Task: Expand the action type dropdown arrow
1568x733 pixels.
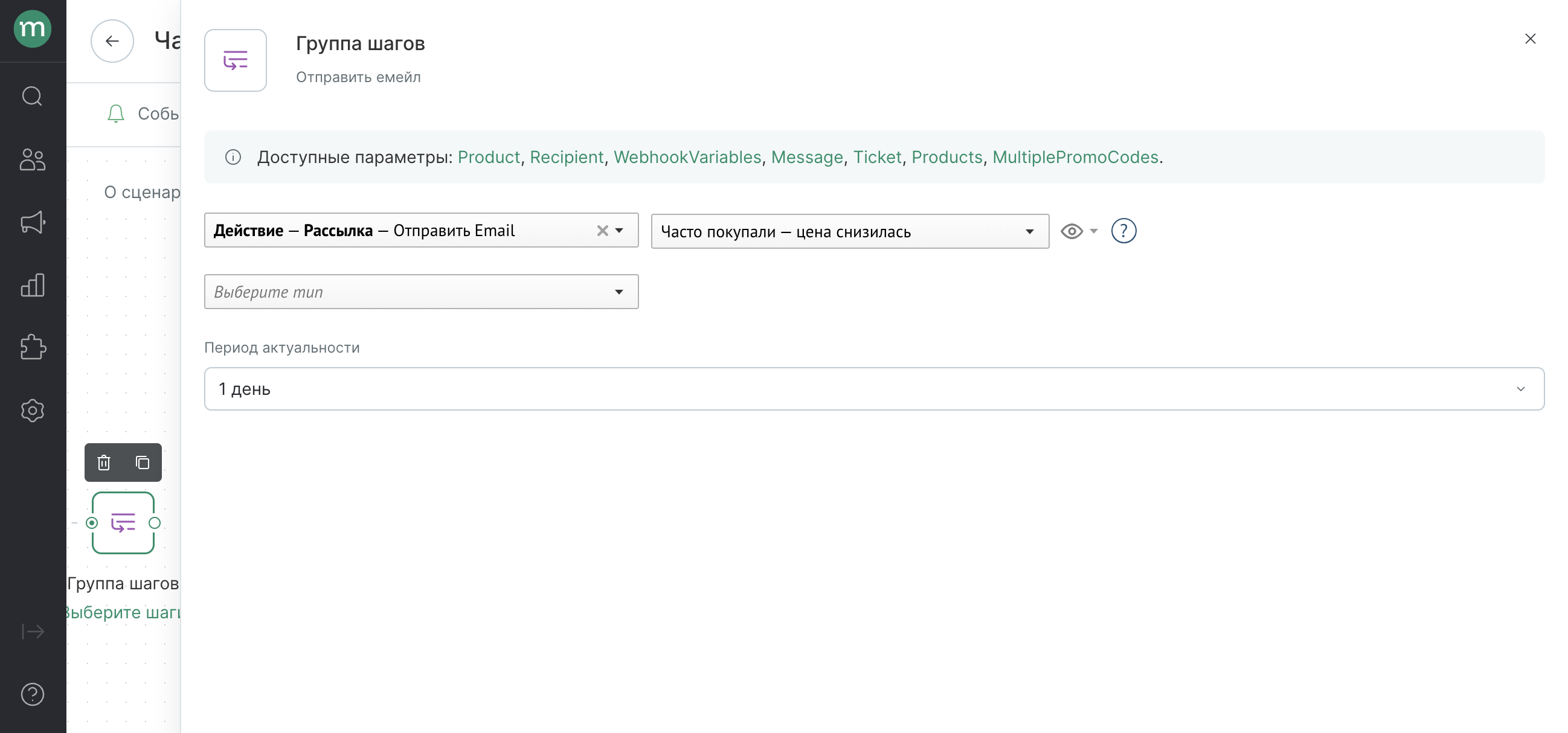Action: coord(619,231)
